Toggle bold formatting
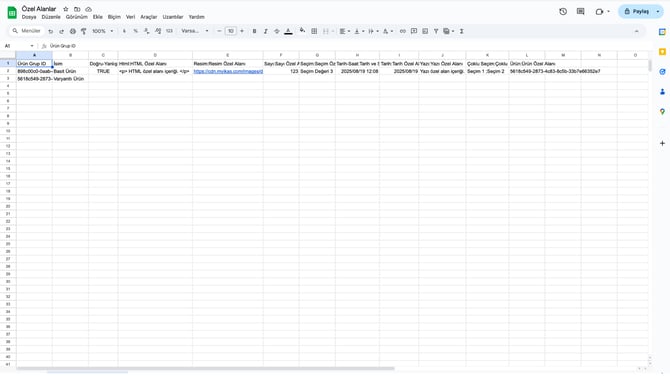This screenshot has width=670, height=376. click(x=254, y=31)
